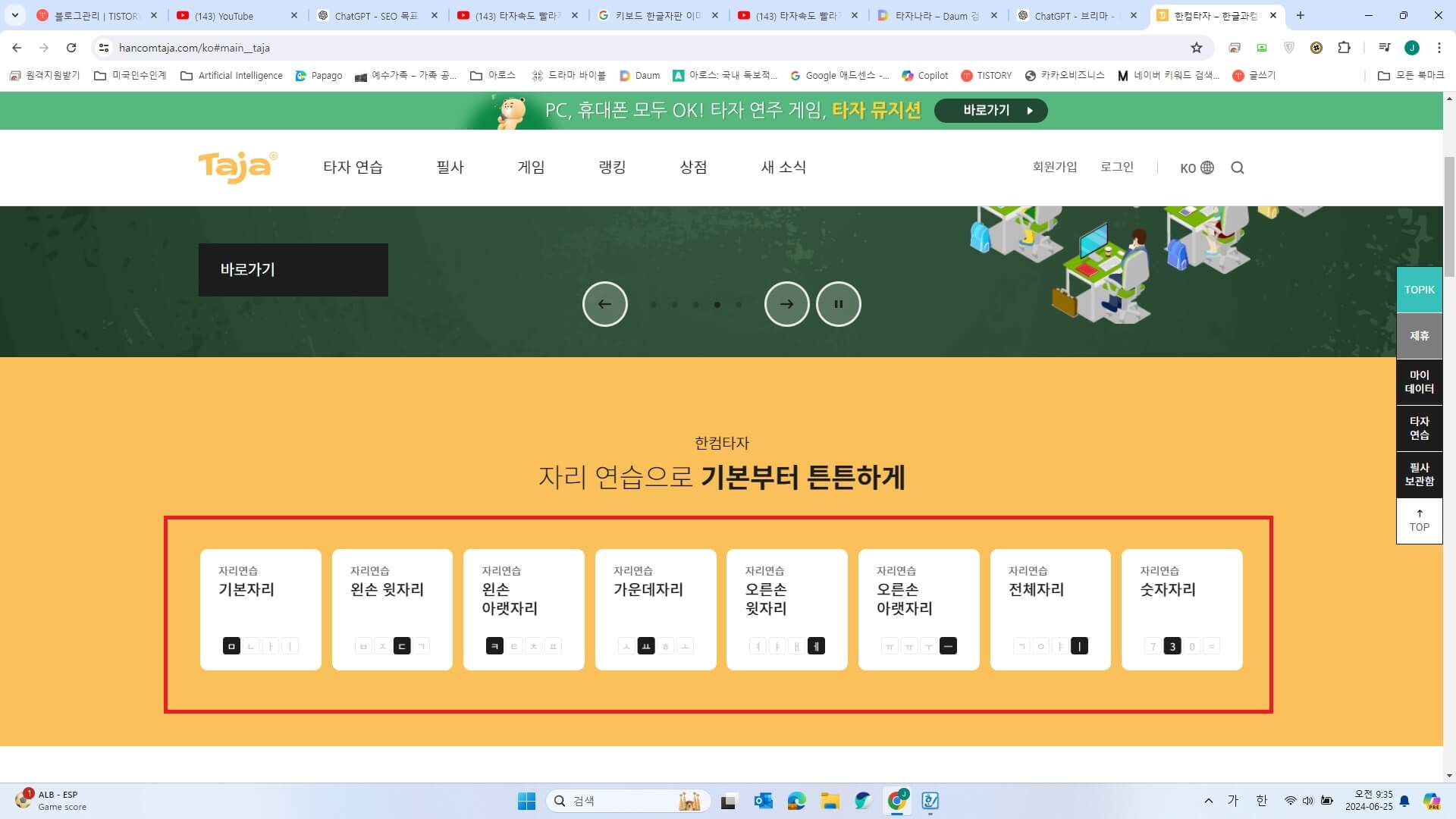
Task: Select the second slideshow progress dot
Action: (x=675, y=304)
